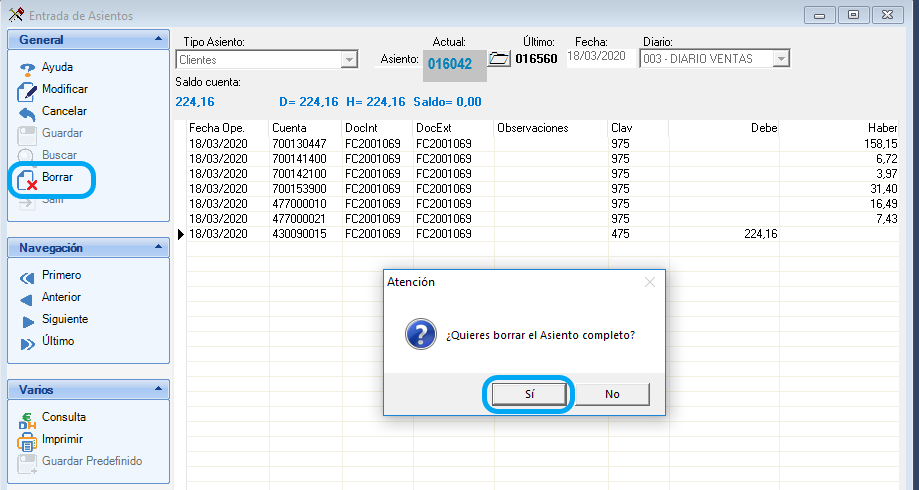This screenshot has width=919, height=490.
Task: Click the Guardar disk icon
Action: [x=27, y=135]
